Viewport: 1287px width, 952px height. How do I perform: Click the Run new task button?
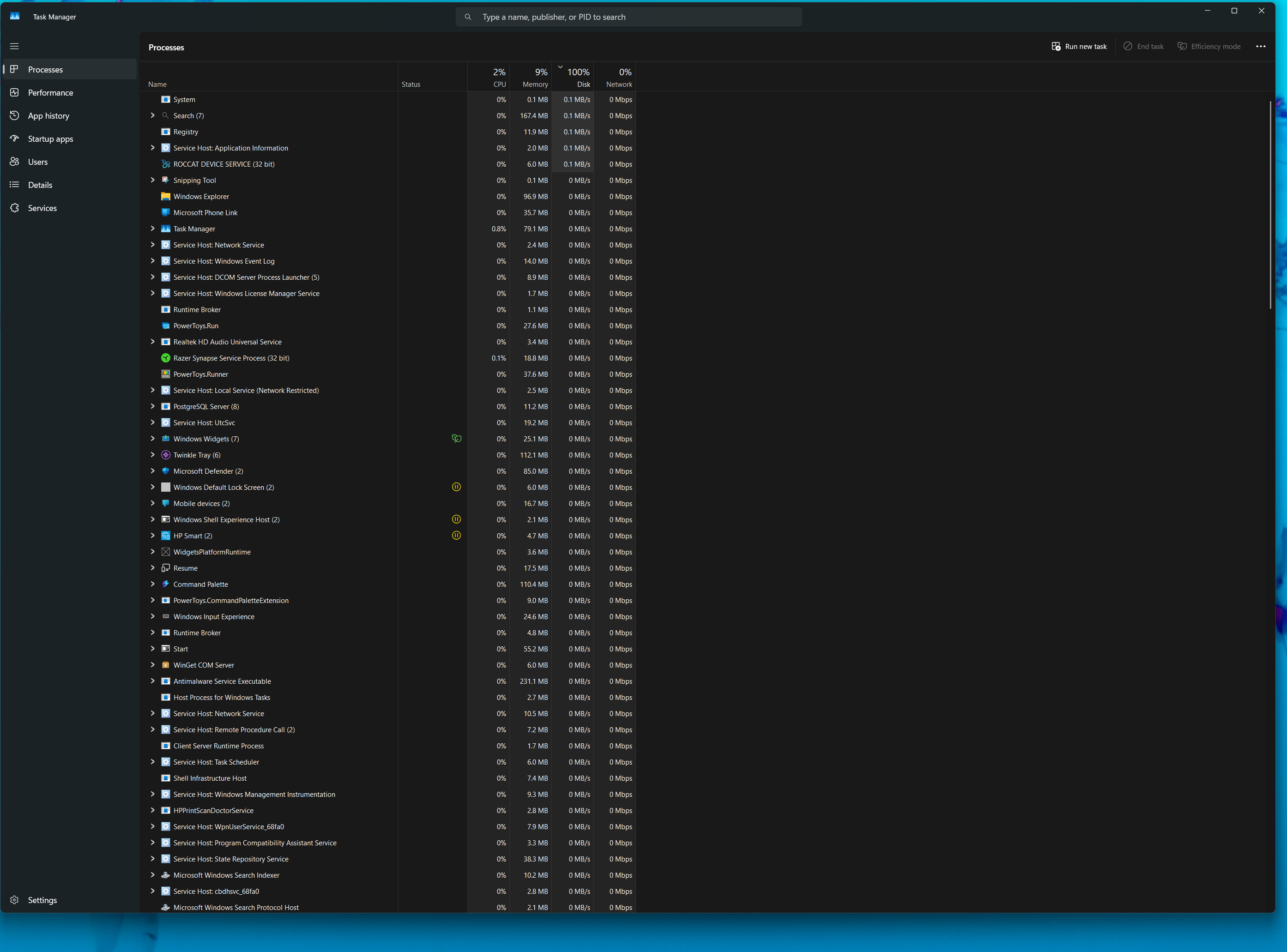click(1079, 46)
